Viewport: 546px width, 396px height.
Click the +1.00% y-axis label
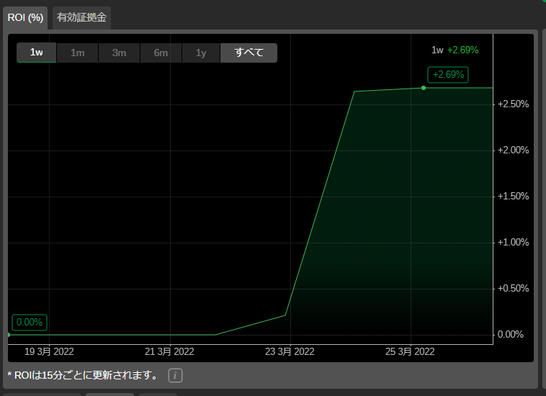point(513,242)
